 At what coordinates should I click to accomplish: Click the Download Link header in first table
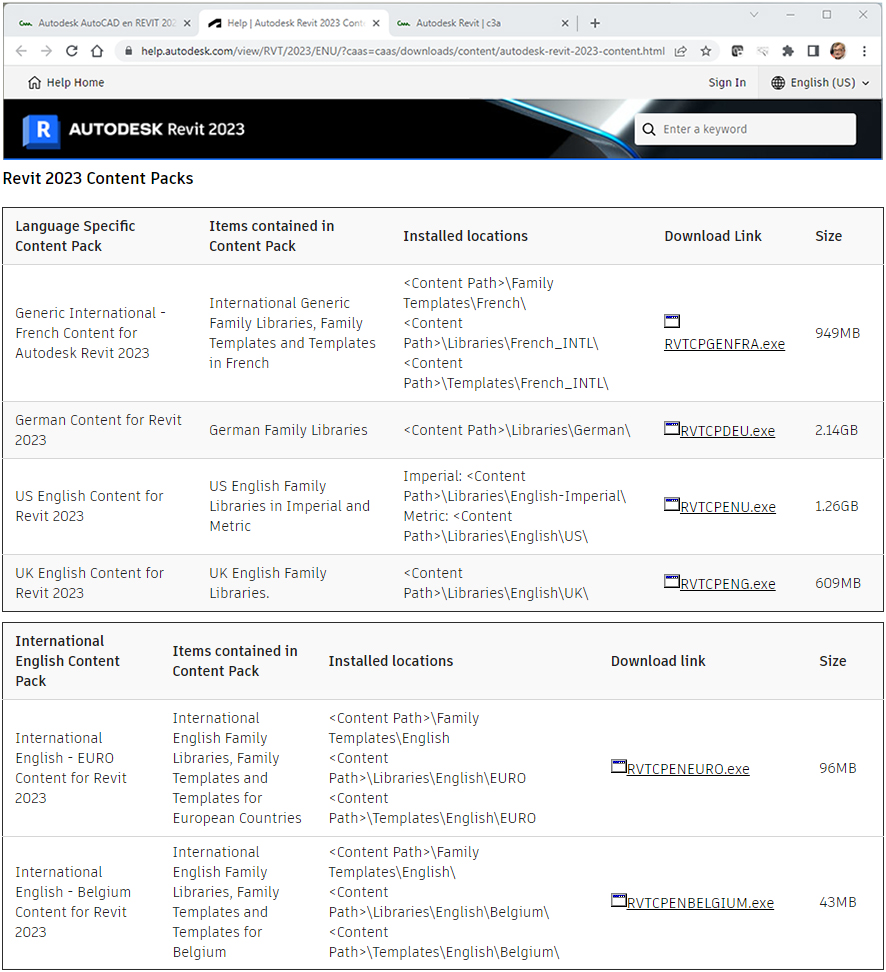(x=713, y=236)
